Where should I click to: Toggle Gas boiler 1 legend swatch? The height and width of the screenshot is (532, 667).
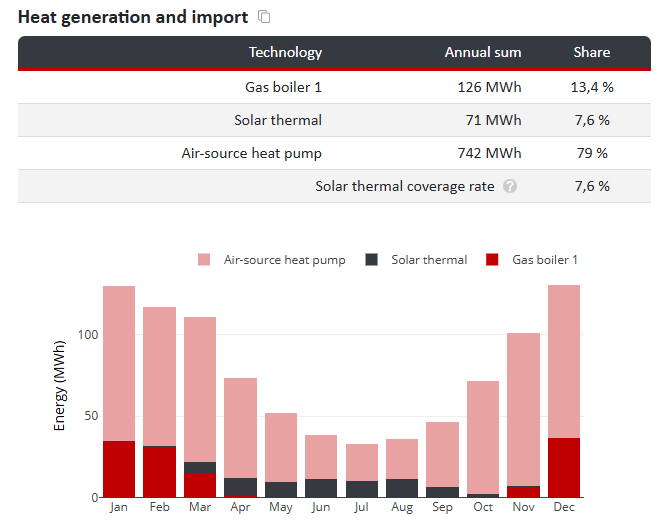click(492, 259)
